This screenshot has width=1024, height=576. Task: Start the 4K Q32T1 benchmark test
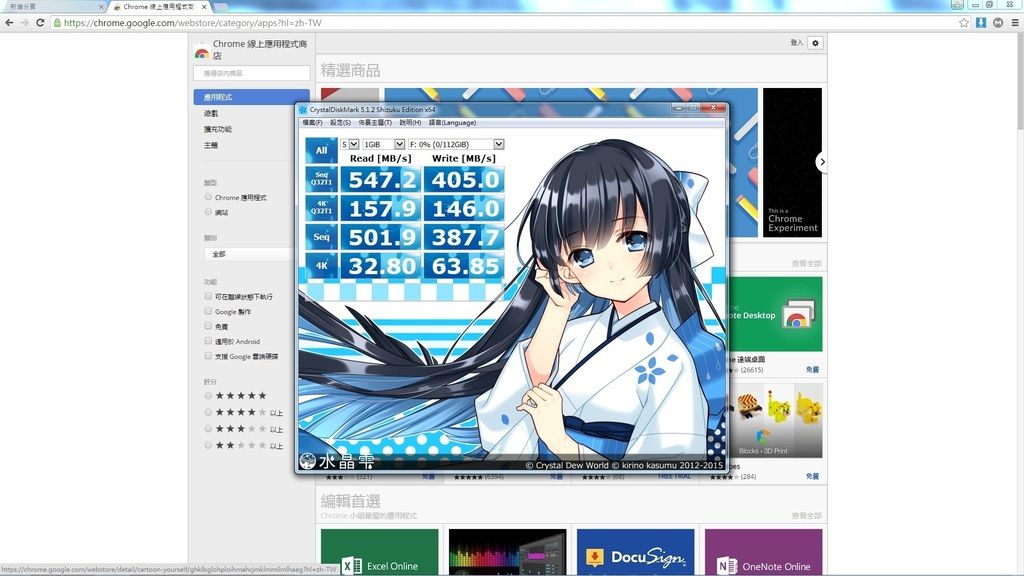tap(321, 208)
